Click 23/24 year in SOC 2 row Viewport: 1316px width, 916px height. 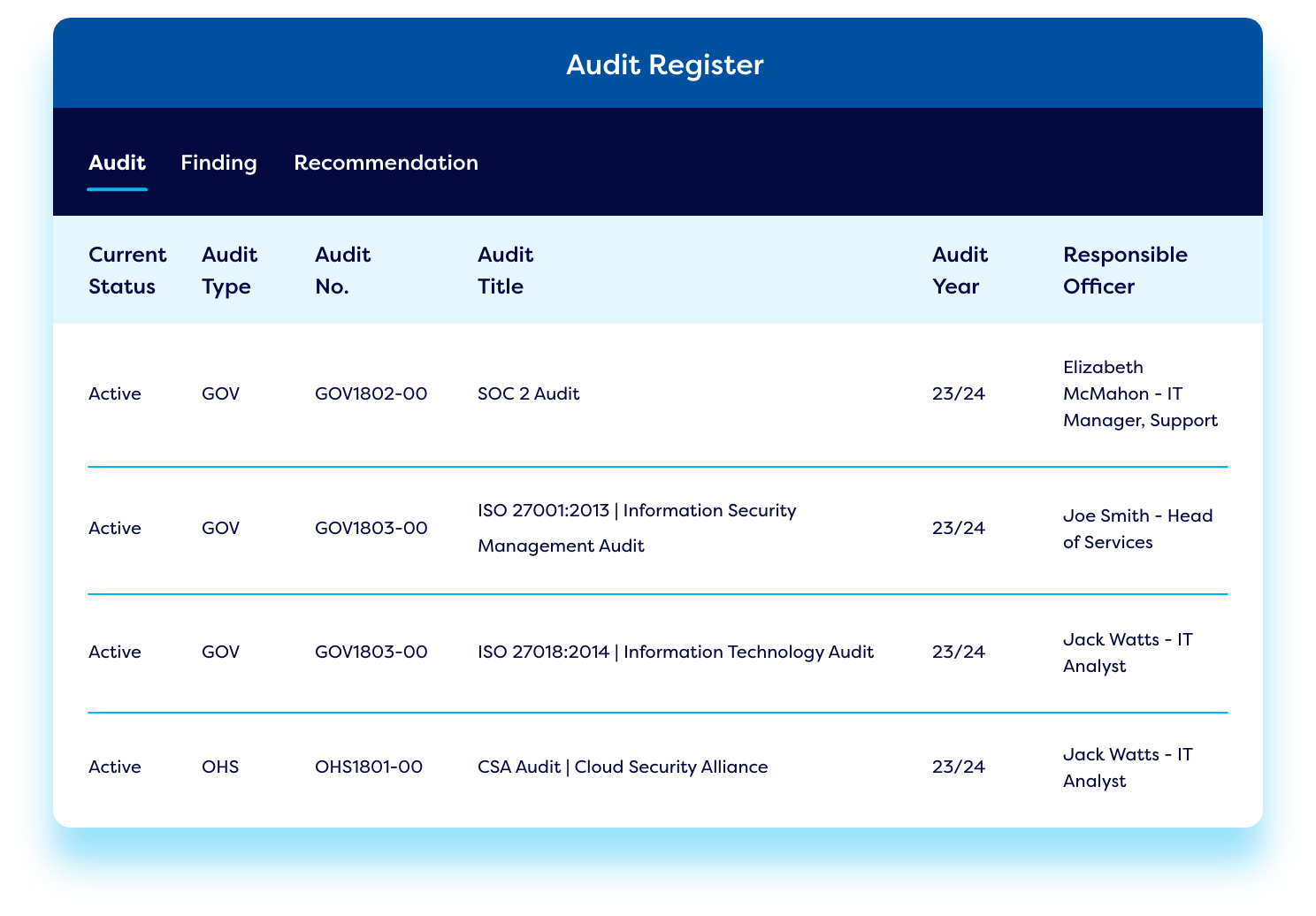click(x=959, y=393)
